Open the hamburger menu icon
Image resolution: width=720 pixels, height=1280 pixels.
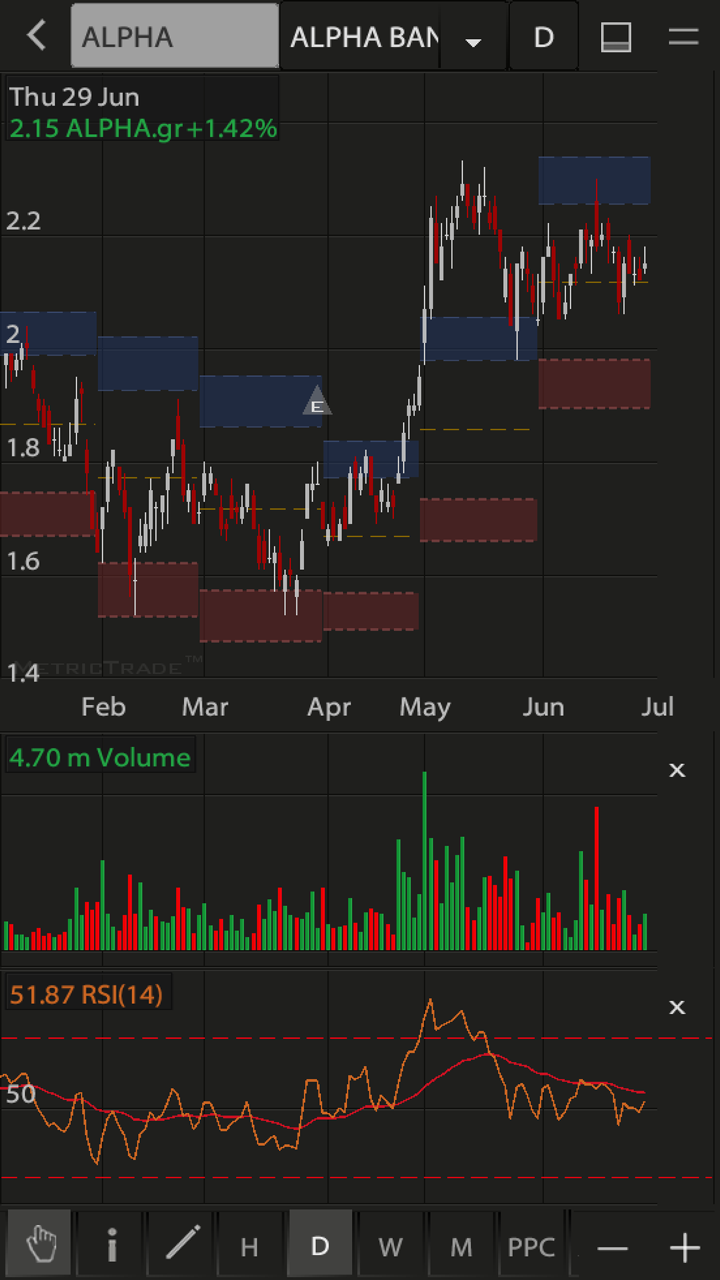click(683, 37)
